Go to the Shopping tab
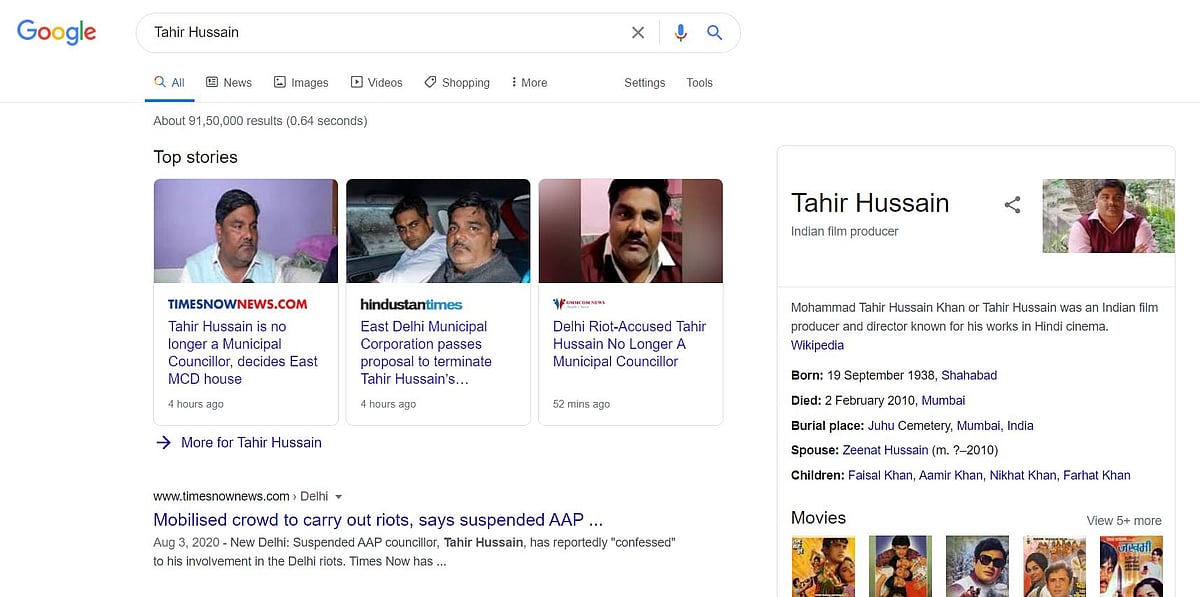This screenshot has height=597, width=1200. 457,83
